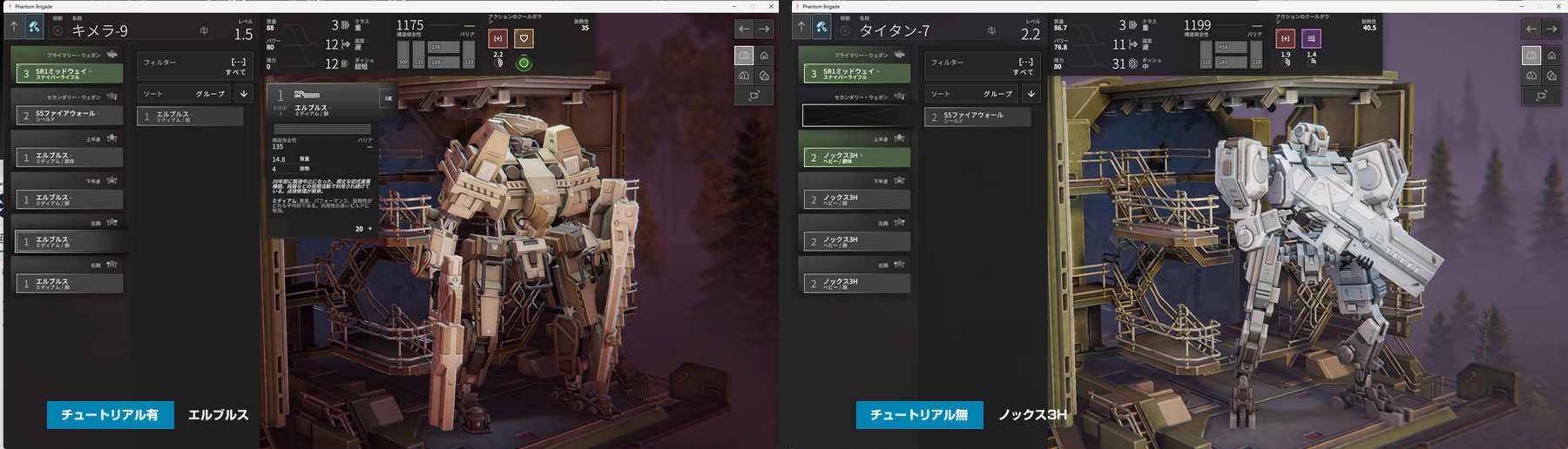Image resolution: width=1568 pixels, height=449 pixels.
Task: Open ソート グループ dropdown in タイタン-7 window
Action: [x=972, y=93]
